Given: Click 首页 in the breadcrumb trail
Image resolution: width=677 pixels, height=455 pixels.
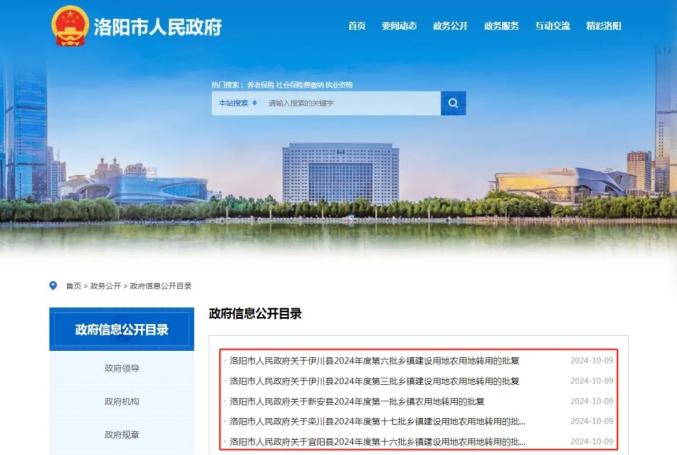Looking at the screenshot, I should 73,286.
